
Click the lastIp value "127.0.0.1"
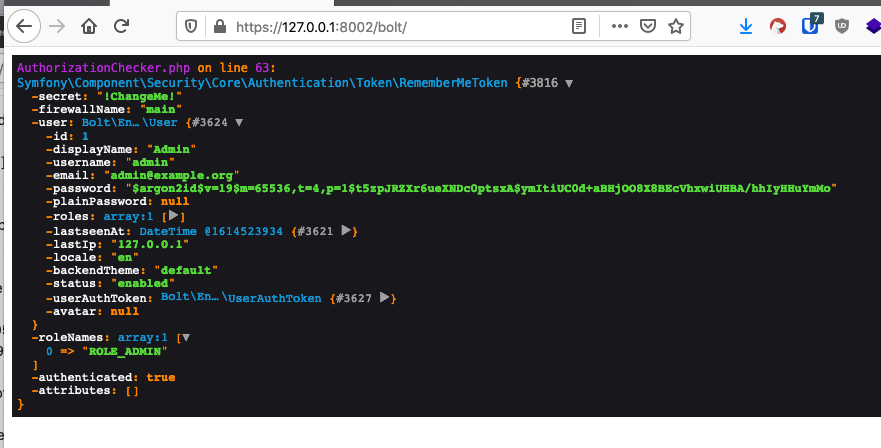150,244
